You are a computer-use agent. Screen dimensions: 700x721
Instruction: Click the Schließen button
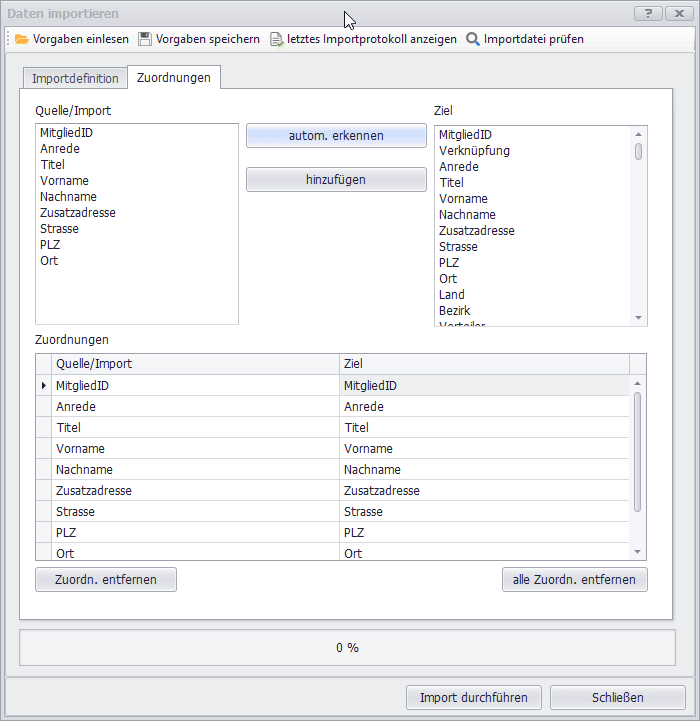(617, 697)
